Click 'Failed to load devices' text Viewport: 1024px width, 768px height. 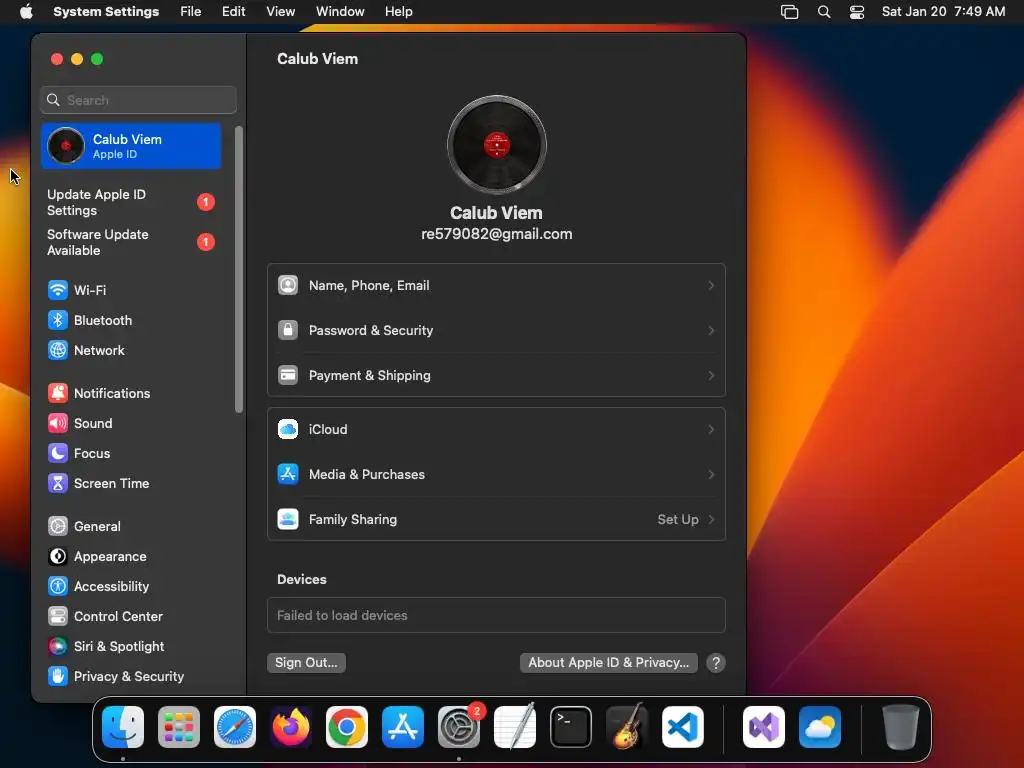click(342, 615)
